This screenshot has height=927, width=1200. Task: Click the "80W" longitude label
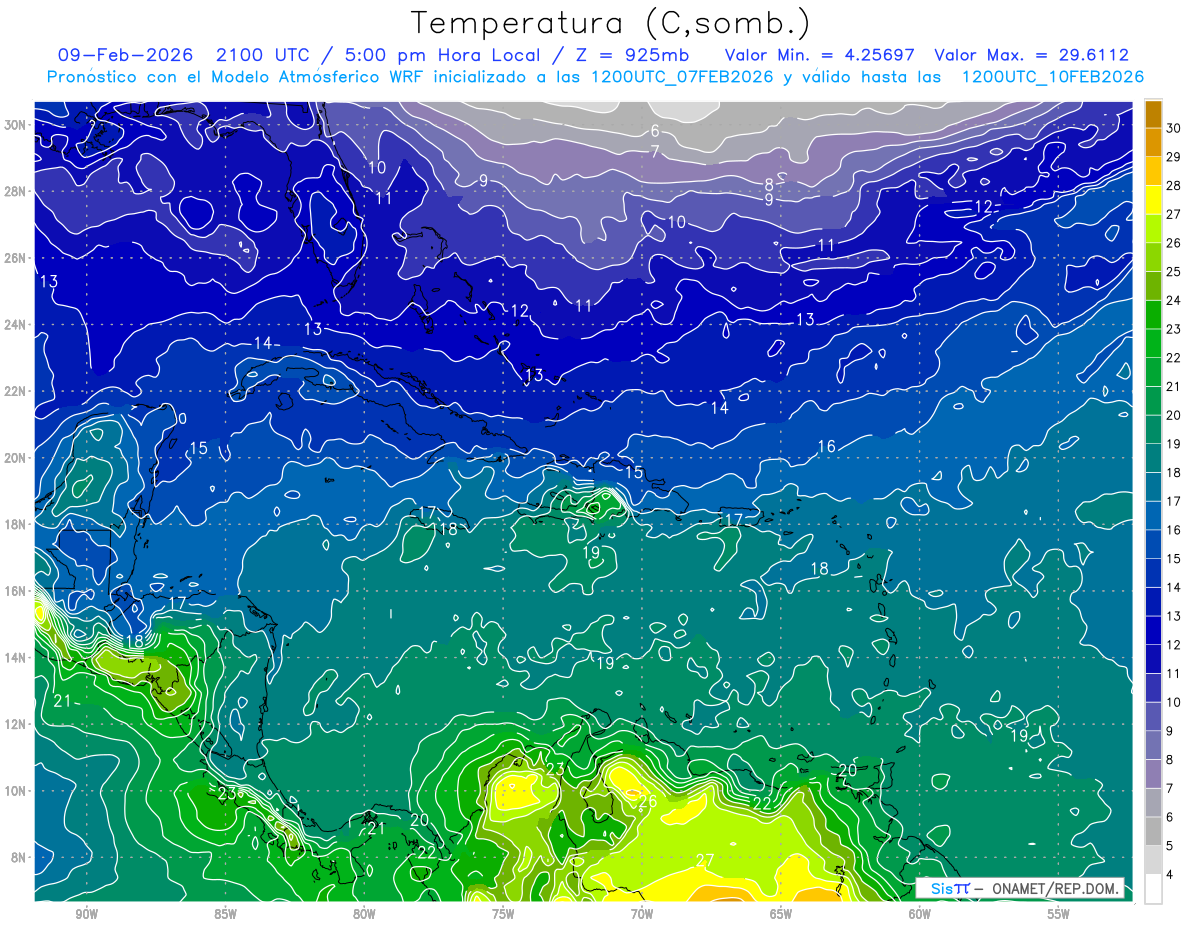click(x=364, y=914)
